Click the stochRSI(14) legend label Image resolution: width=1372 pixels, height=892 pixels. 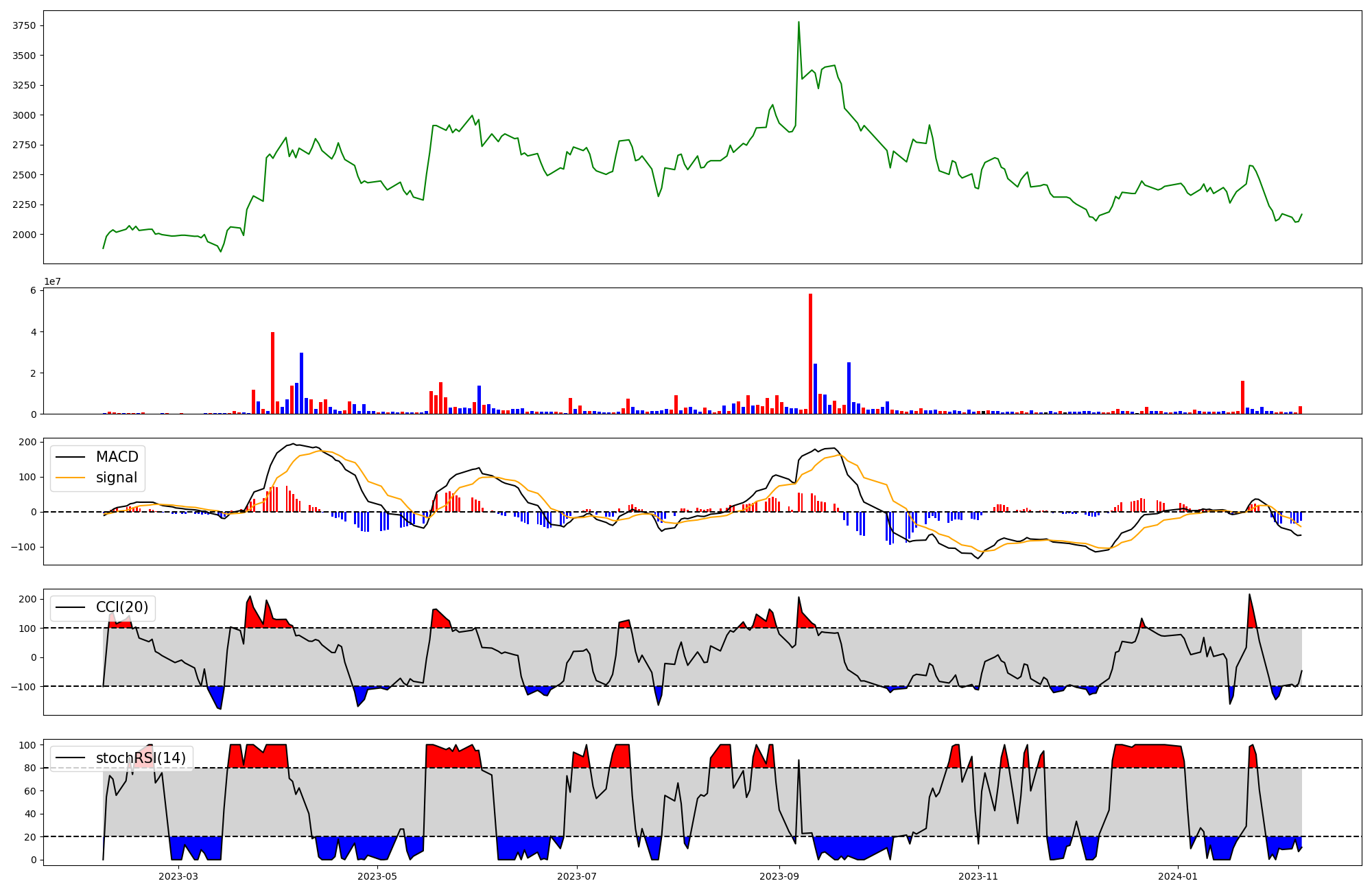coord(141,758)
